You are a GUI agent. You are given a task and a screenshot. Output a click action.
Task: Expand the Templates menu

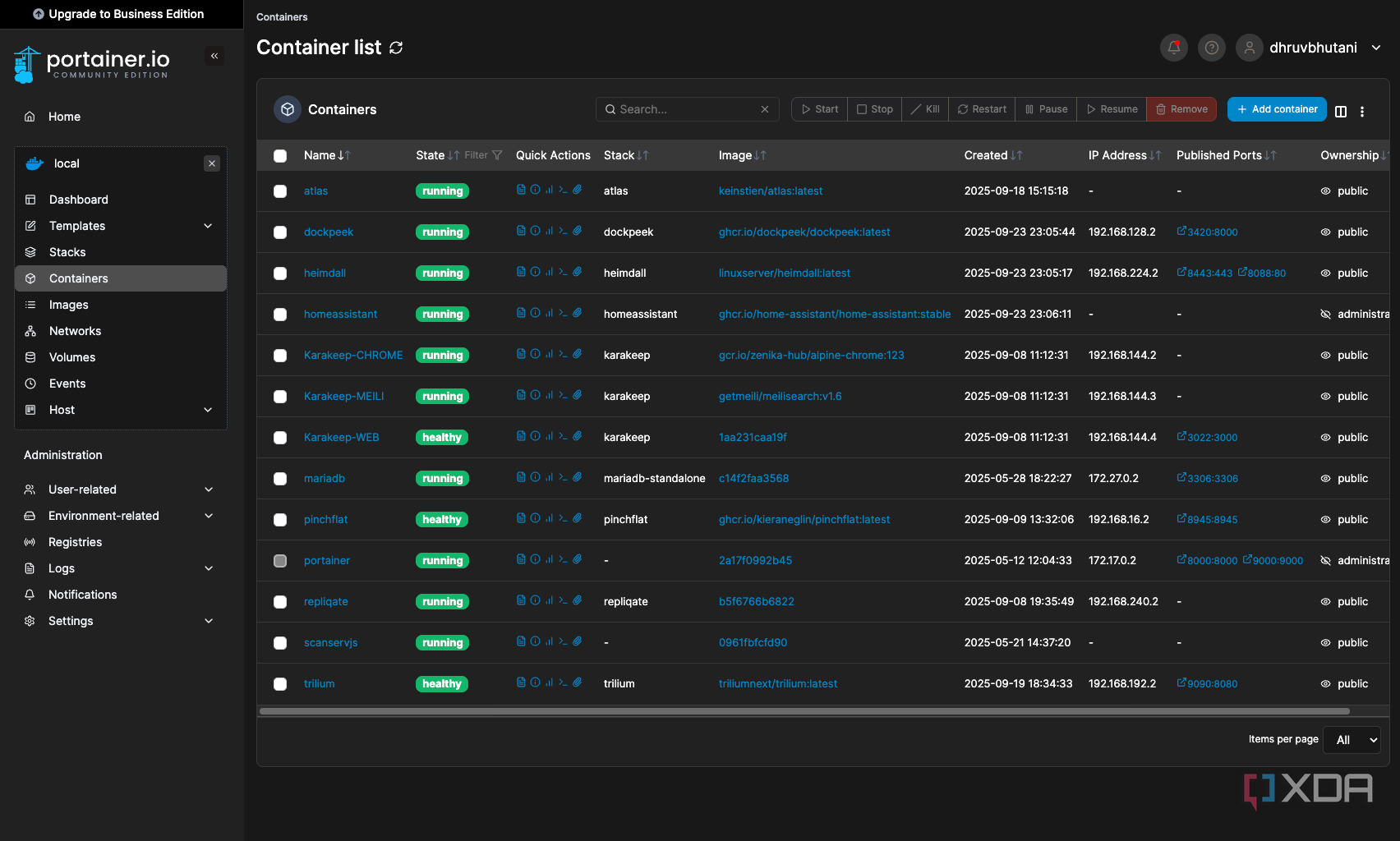tap(121, 226)
